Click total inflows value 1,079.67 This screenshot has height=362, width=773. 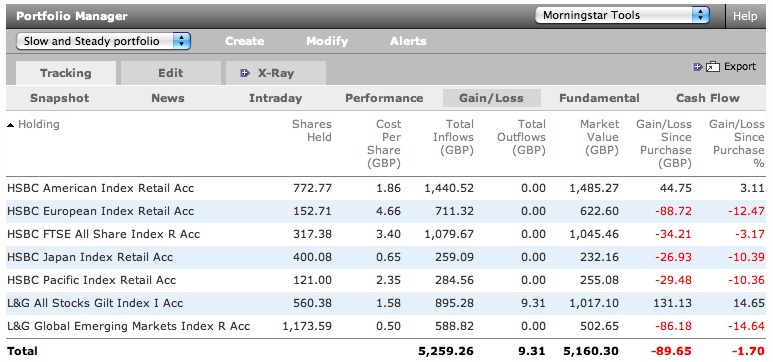click(449, 234)
